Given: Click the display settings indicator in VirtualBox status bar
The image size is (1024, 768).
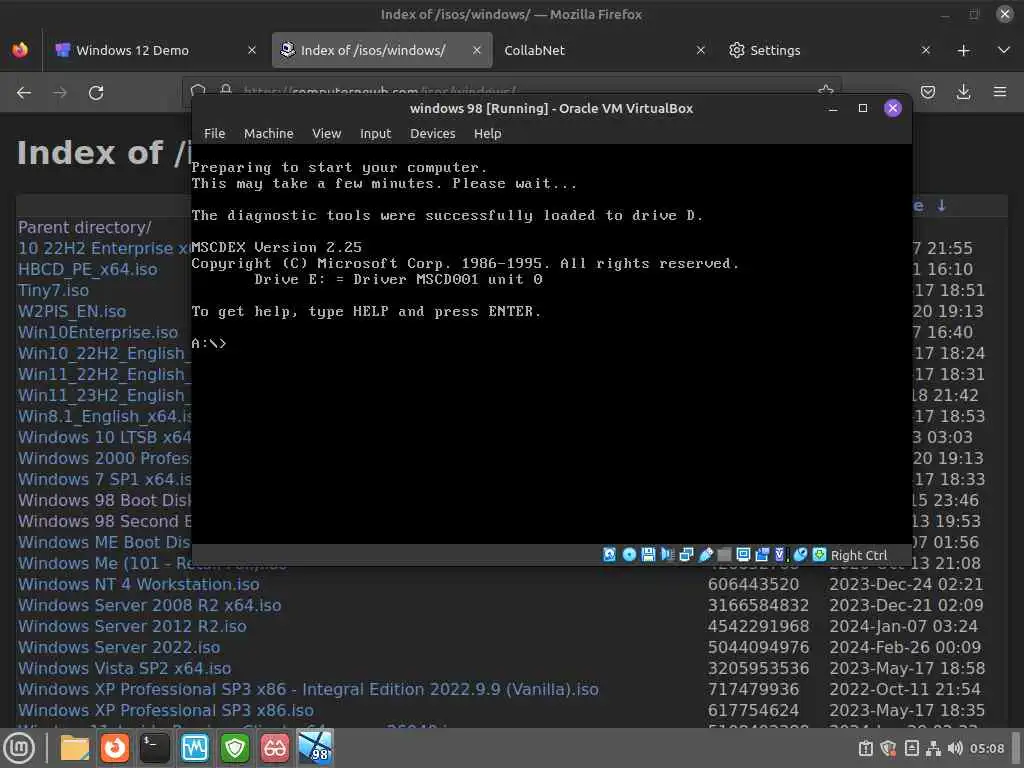Looking at the screenshot, I should click(x=743, y=554).
